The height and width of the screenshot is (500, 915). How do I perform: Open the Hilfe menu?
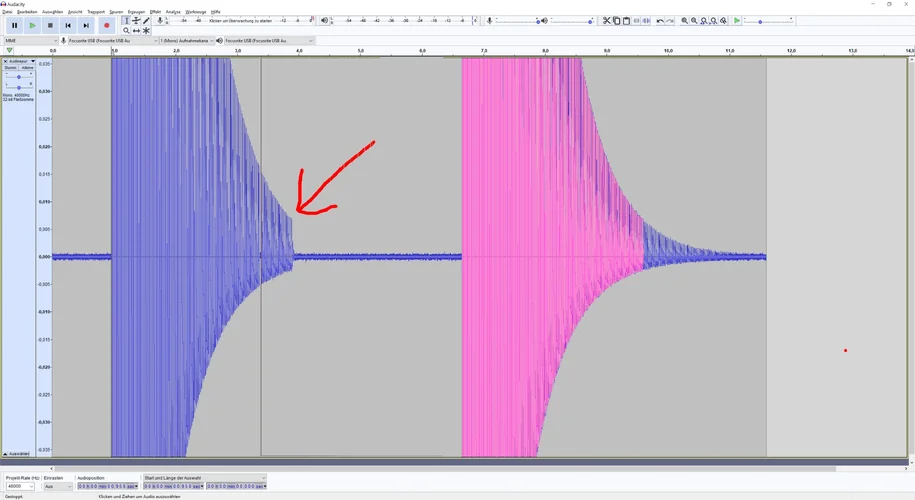pyautogui.click(x=216, y=12)
